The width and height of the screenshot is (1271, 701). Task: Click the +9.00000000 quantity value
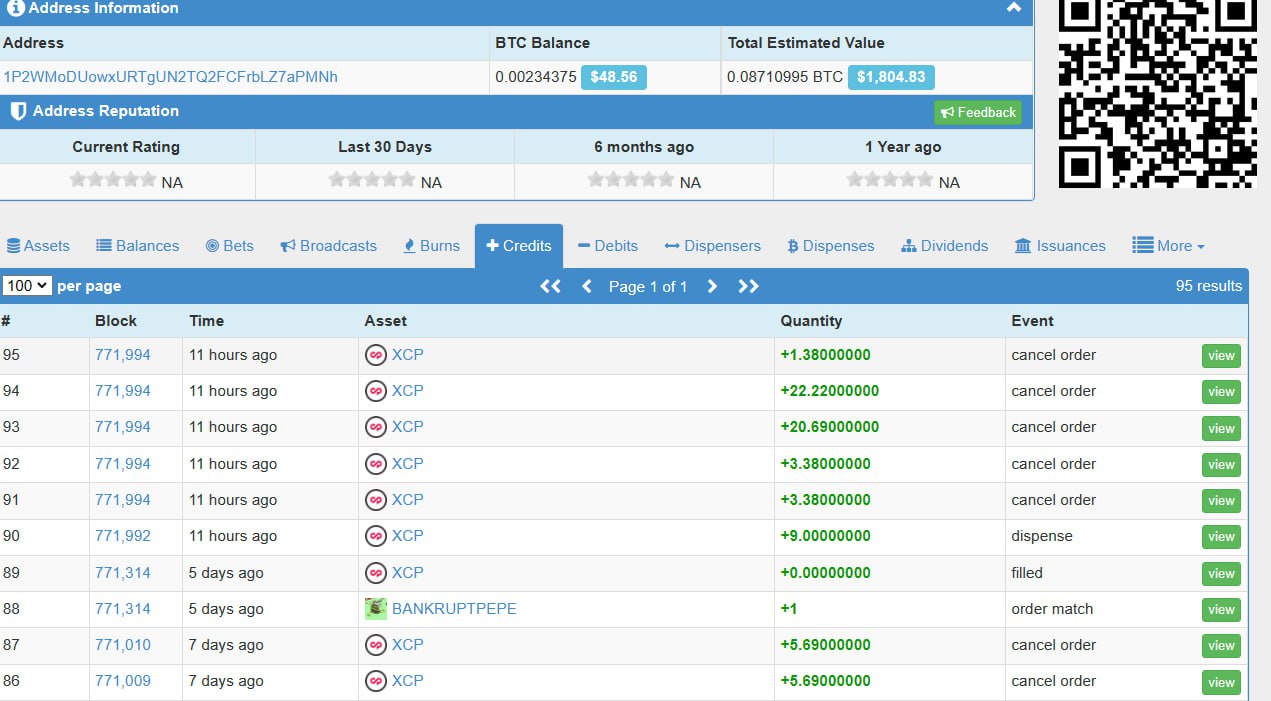point(826,536)
